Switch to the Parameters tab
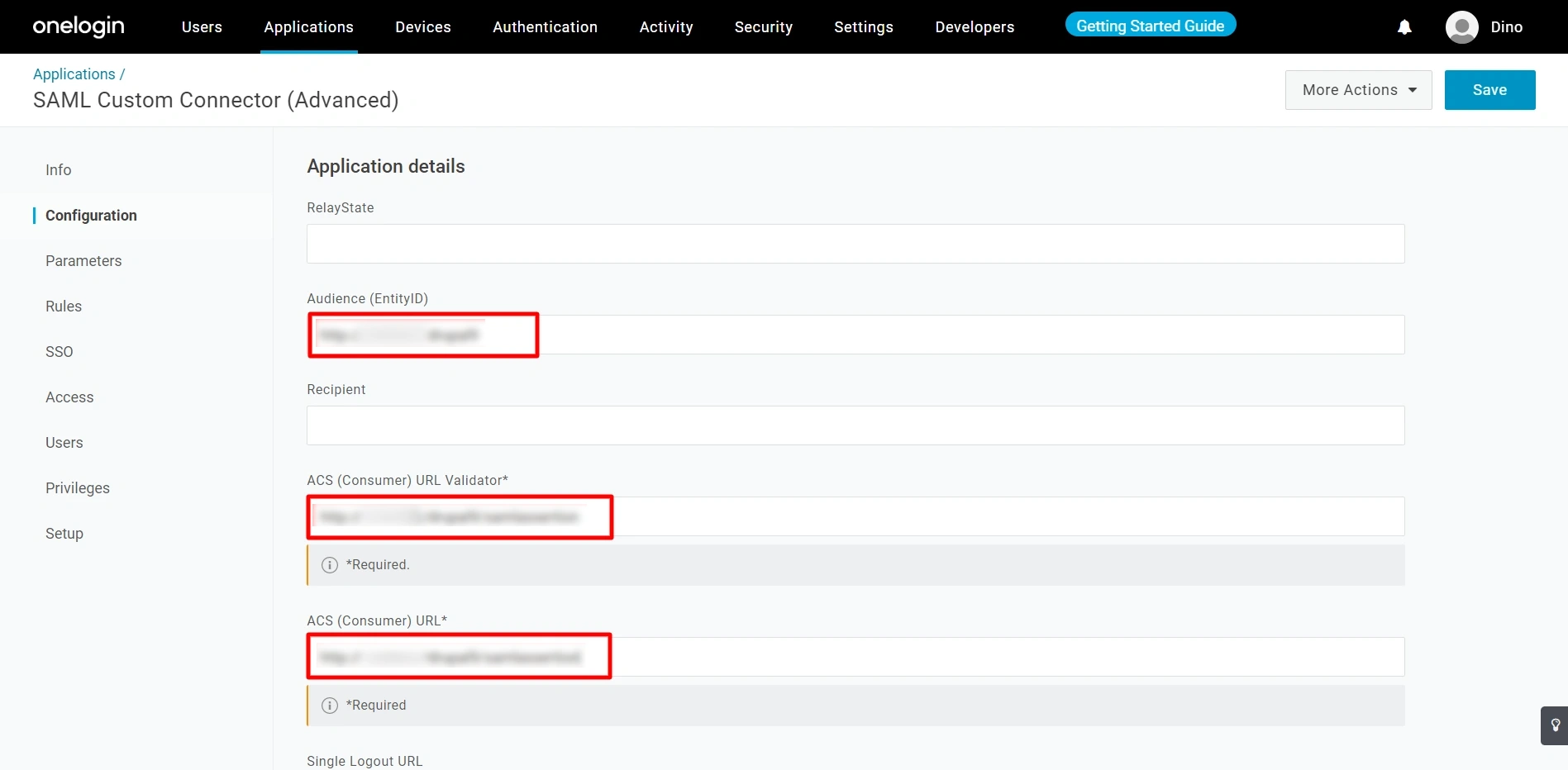The width and height of the screenshot is (1568, 770). pos(83,261)
